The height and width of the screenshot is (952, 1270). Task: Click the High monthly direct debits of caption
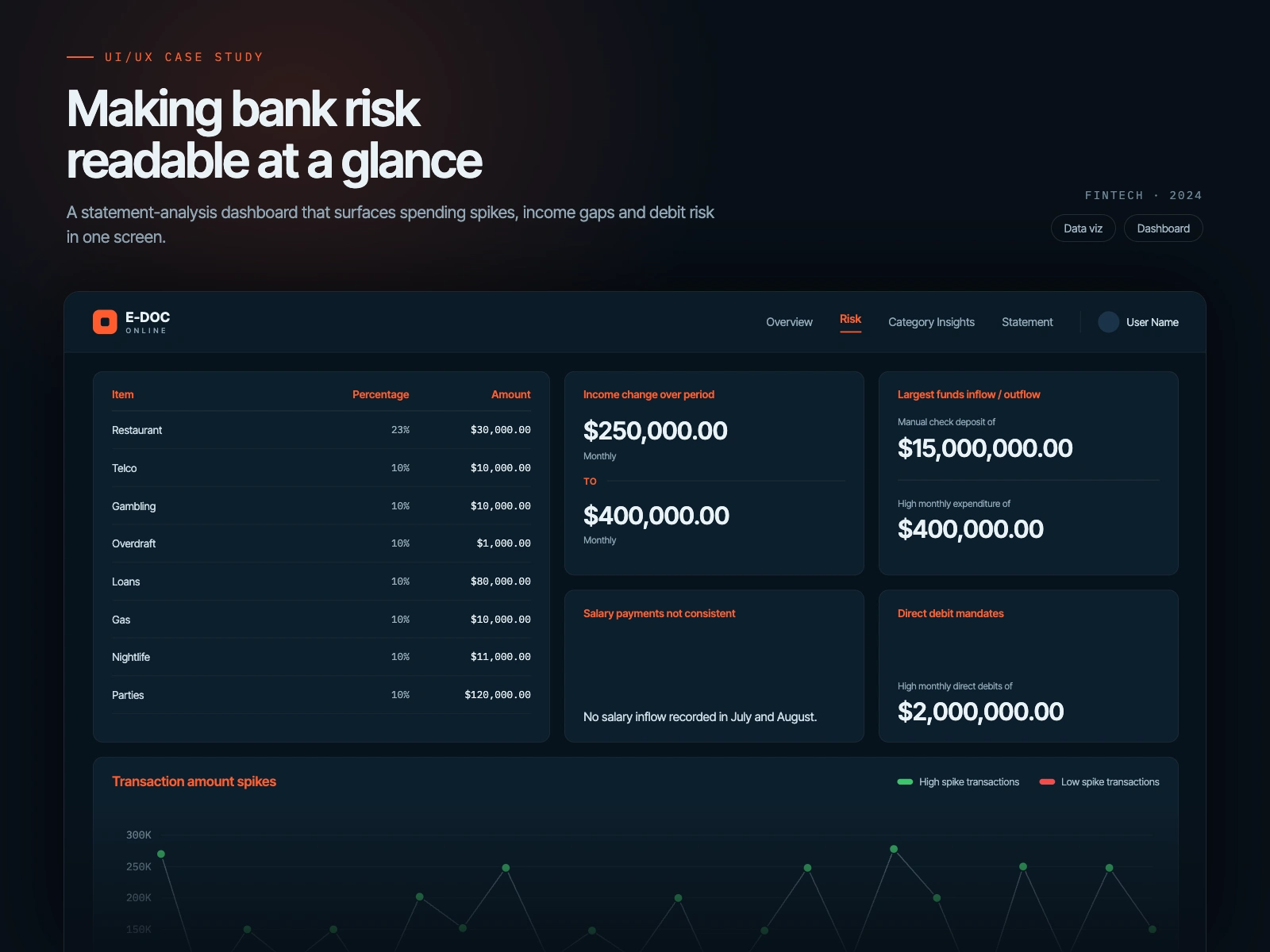[x=955, y=686]
